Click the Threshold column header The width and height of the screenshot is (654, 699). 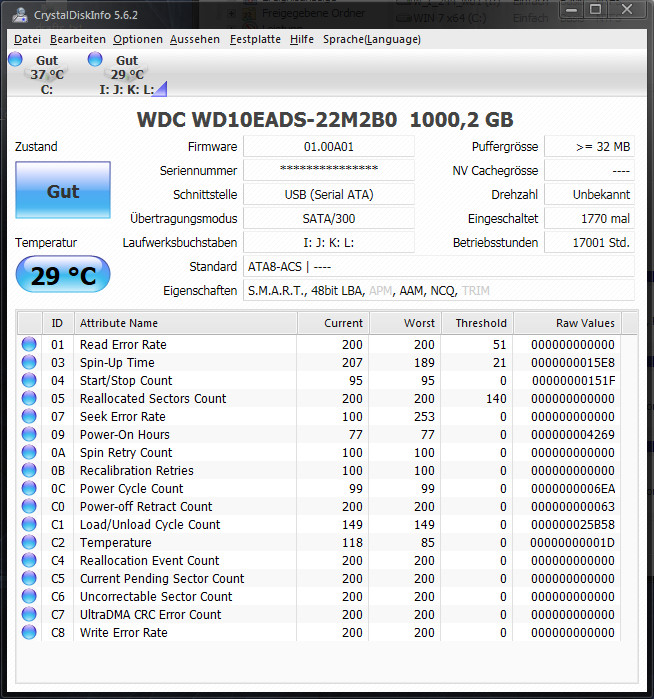[477, 323]
